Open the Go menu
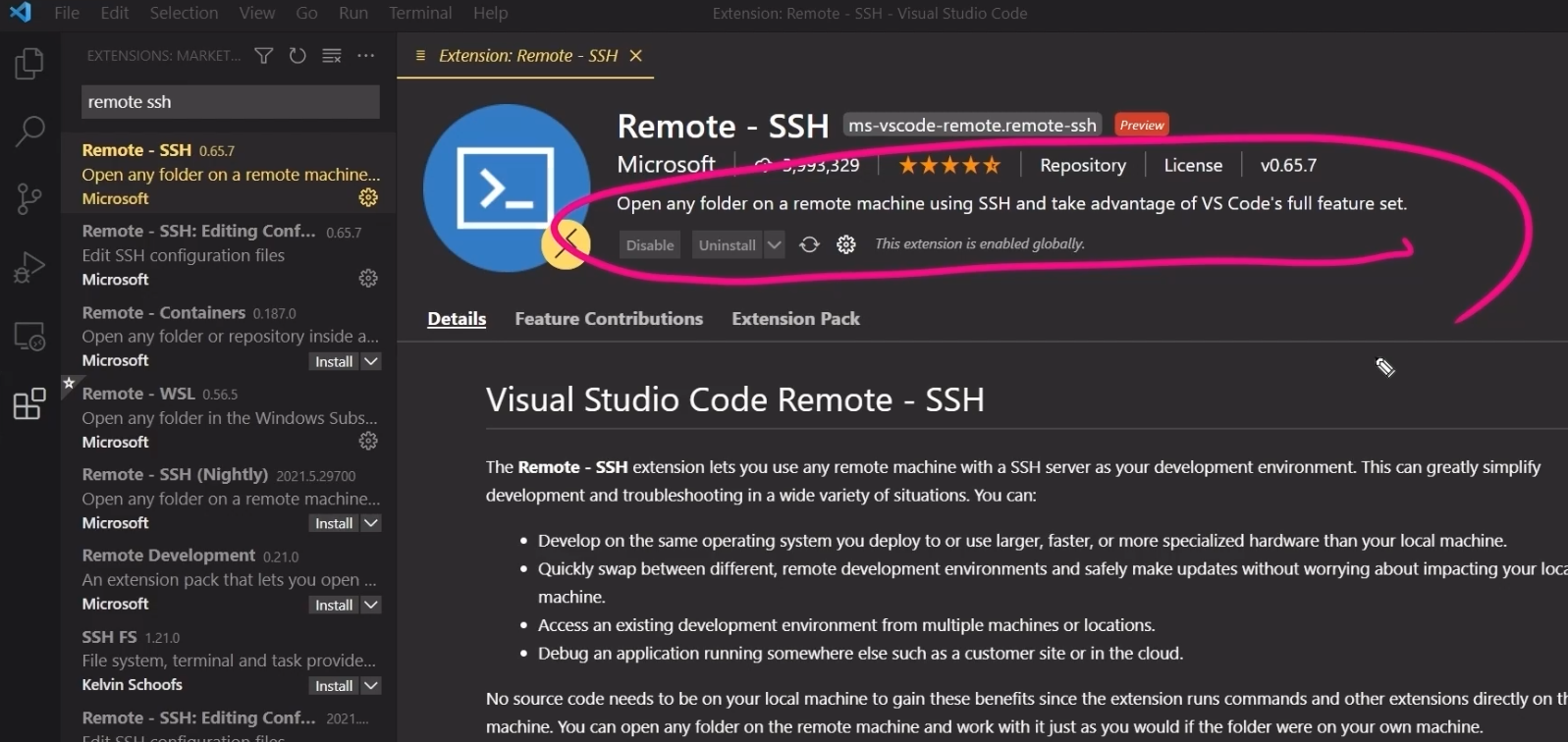Image resolution: width=1568 pixels, height=742 pixels. tap(306, 13)
